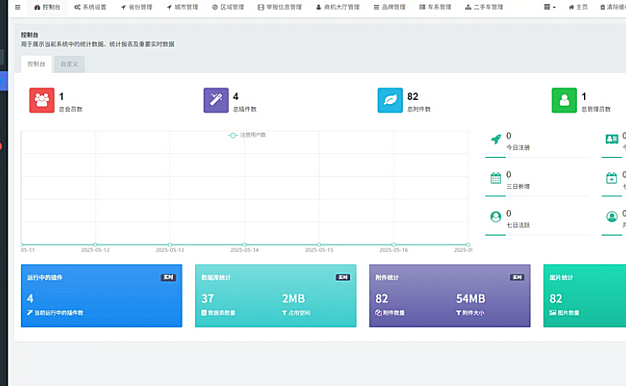Click the 三日新增 label

518,186
